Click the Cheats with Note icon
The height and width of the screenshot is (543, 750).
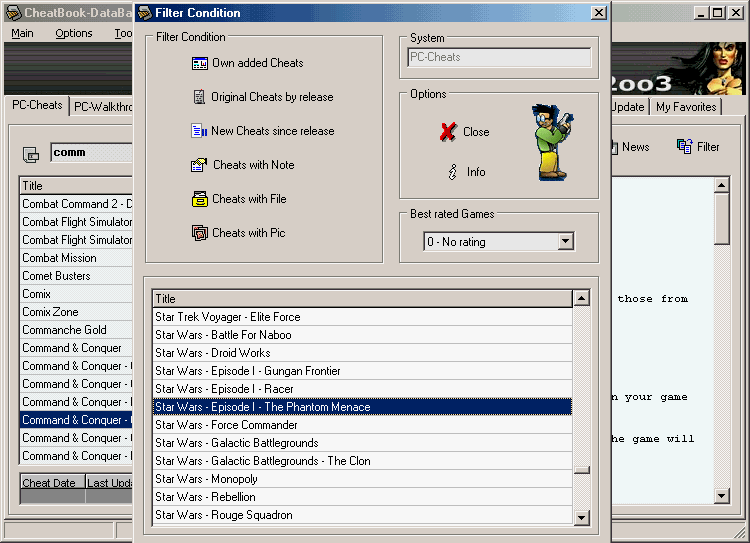coord(198,165)
